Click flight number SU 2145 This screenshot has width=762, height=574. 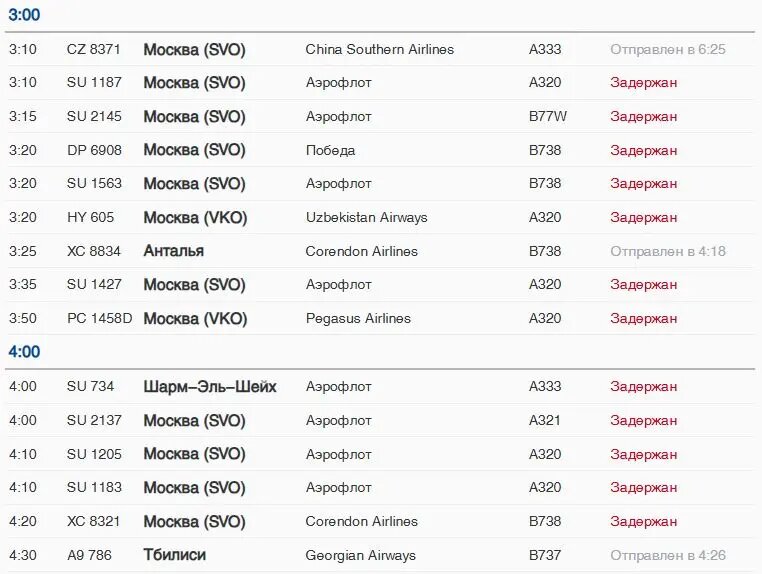94,116
